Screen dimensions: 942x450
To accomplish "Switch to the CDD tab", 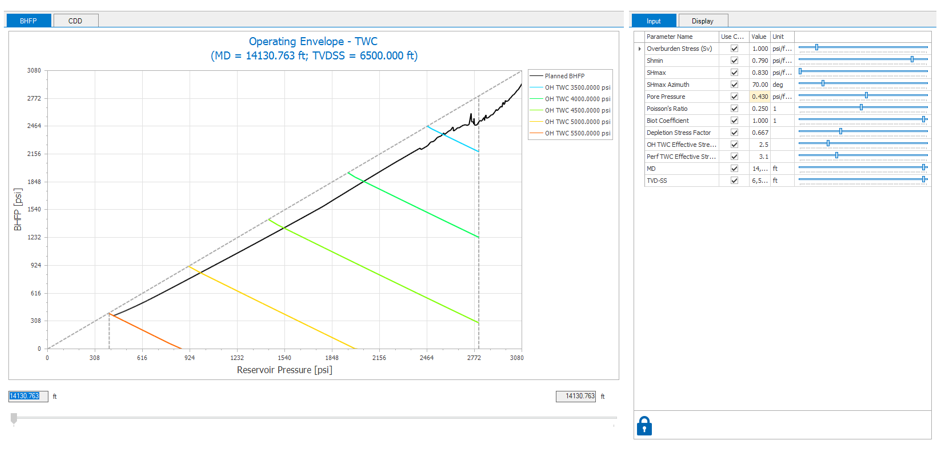I will (75, 20).
